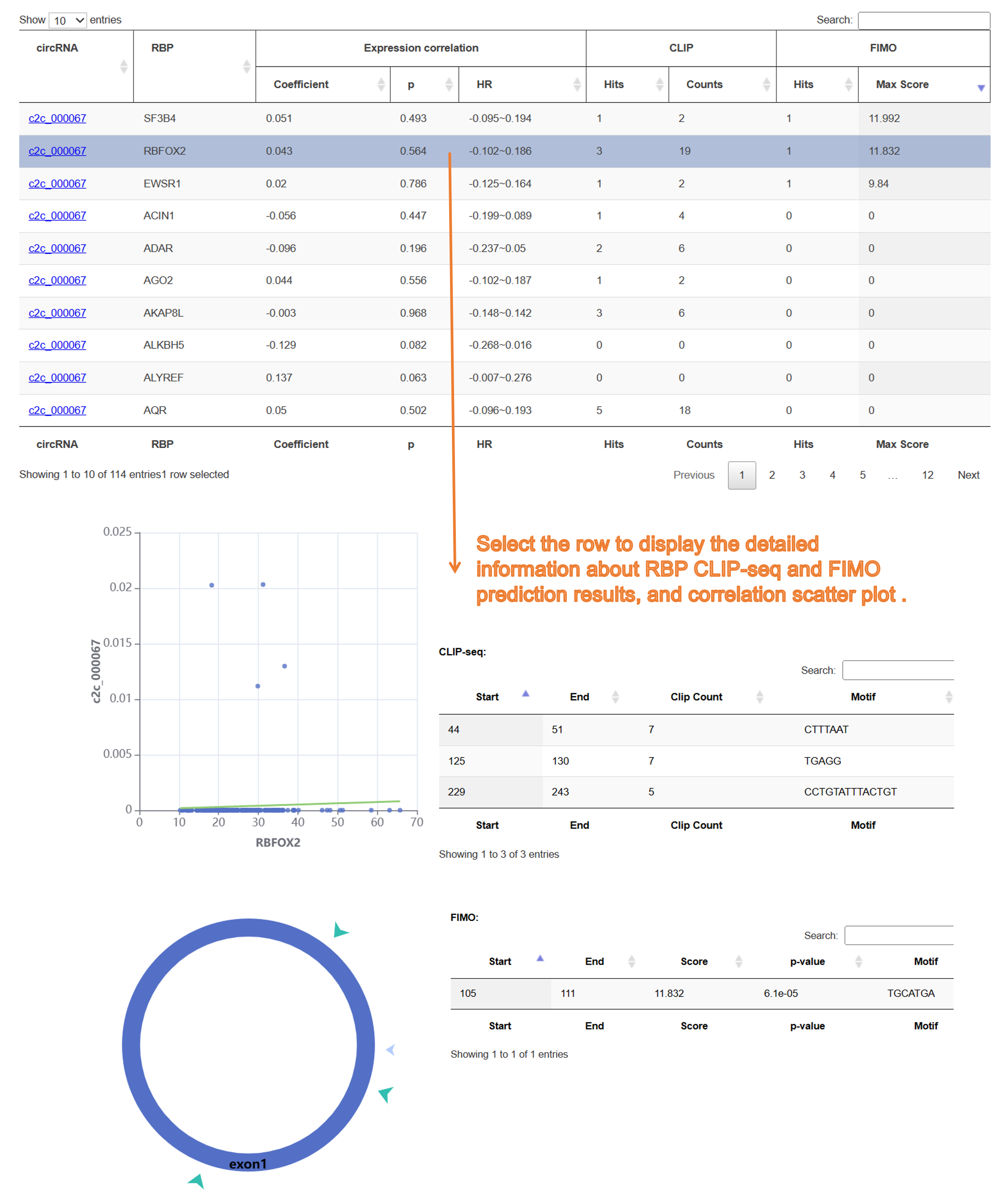
Task: Sort CLIP-seq table by Motif arrows
Action: tap(949, 697)
